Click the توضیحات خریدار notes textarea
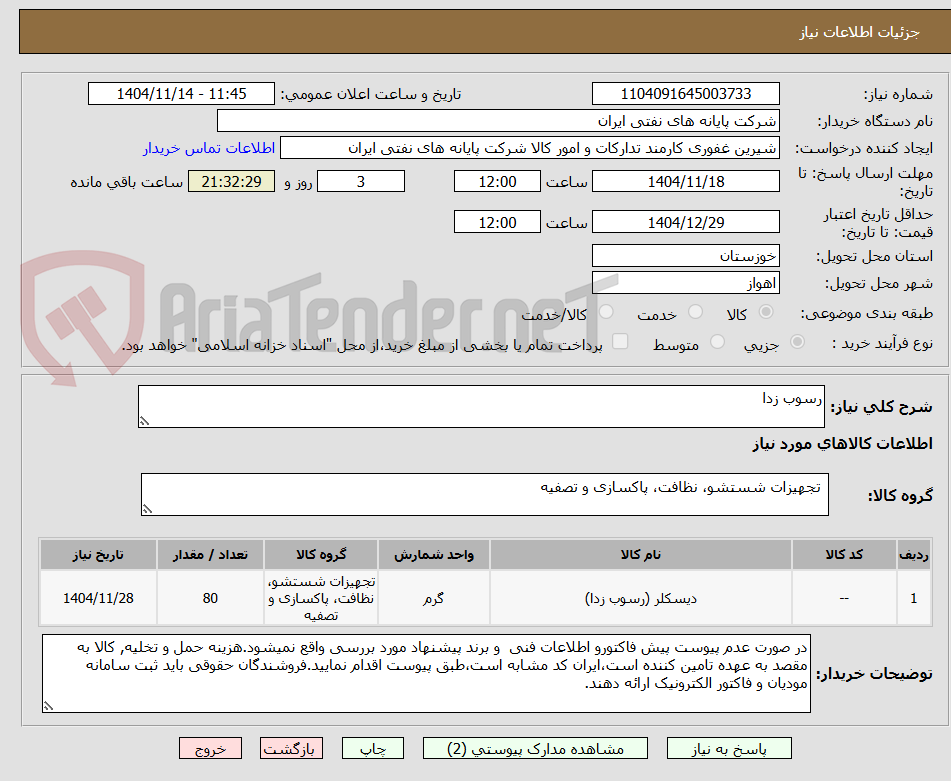The width and height of the screenshot is (951, 781). [x=426, y=674]
